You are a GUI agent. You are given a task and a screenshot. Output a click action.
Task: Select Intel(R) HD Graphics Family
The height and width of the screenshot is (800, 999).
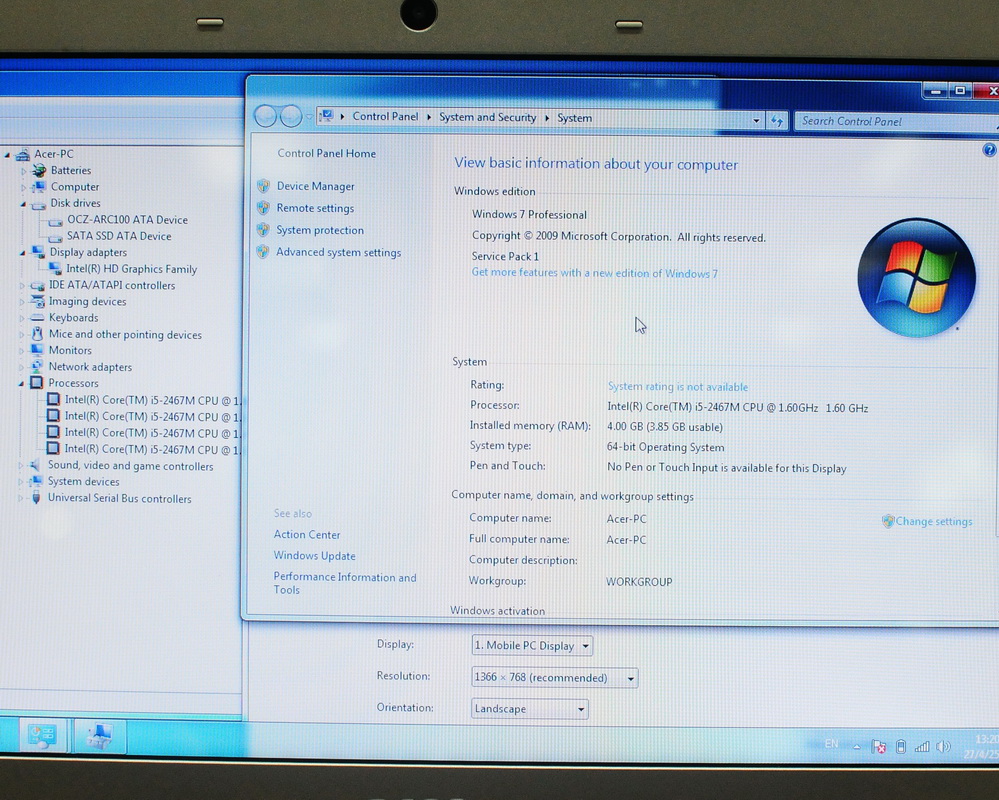point(131,269)
